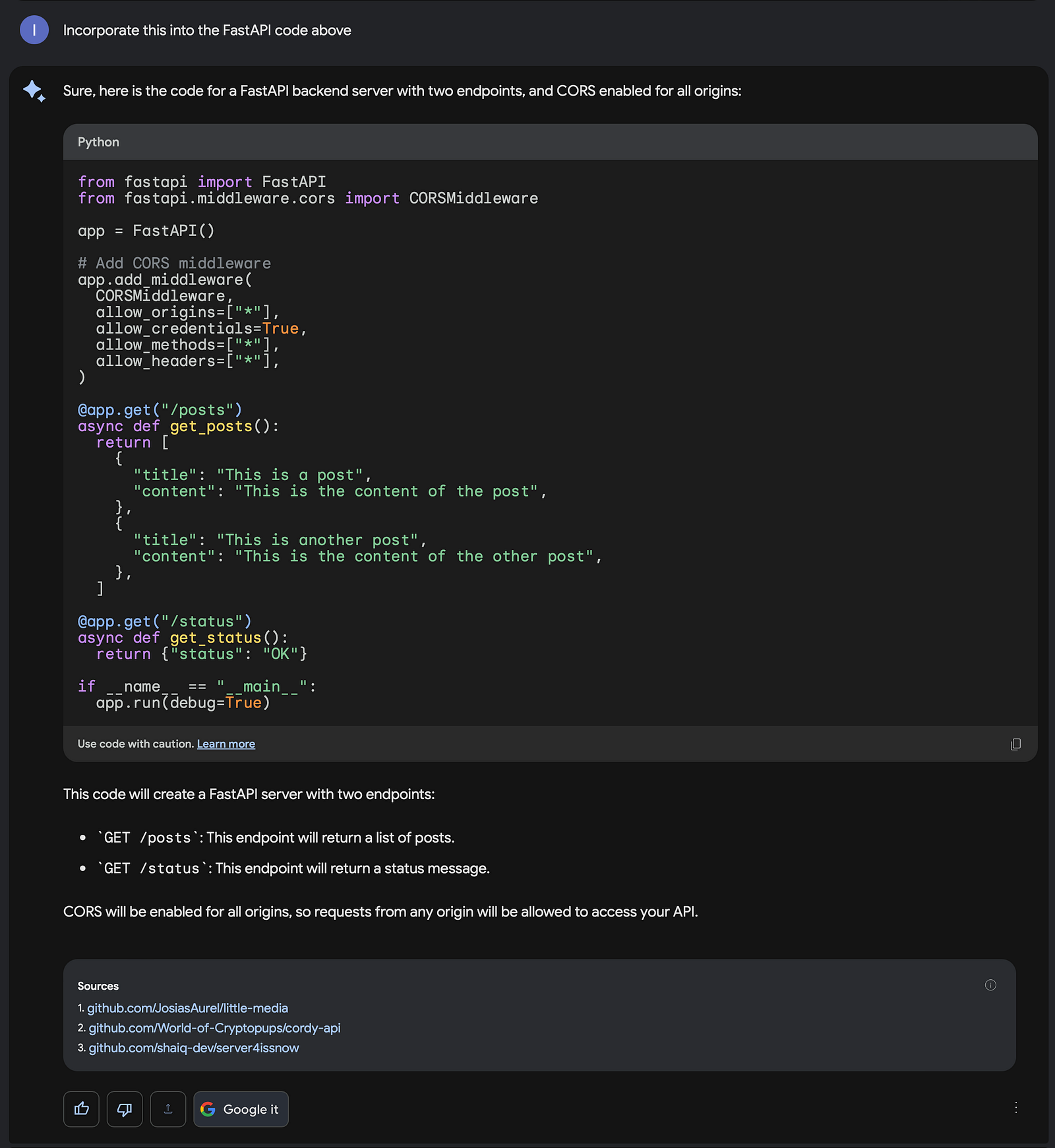Click the Python code block header label
This screenshot has height=1148, width=1055.
pos(98,142)
